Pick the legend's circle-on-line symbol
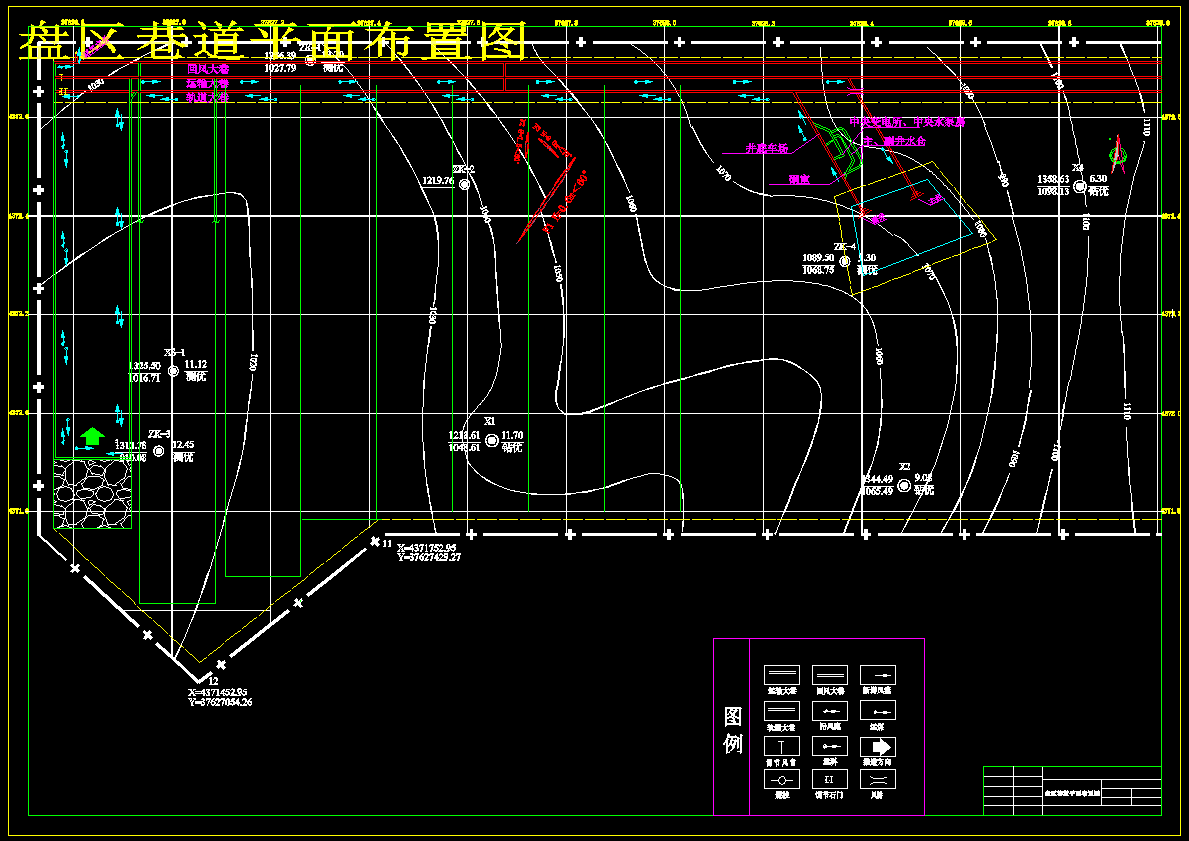Viewport: 1189px width, 841px height. pos(781,779)
